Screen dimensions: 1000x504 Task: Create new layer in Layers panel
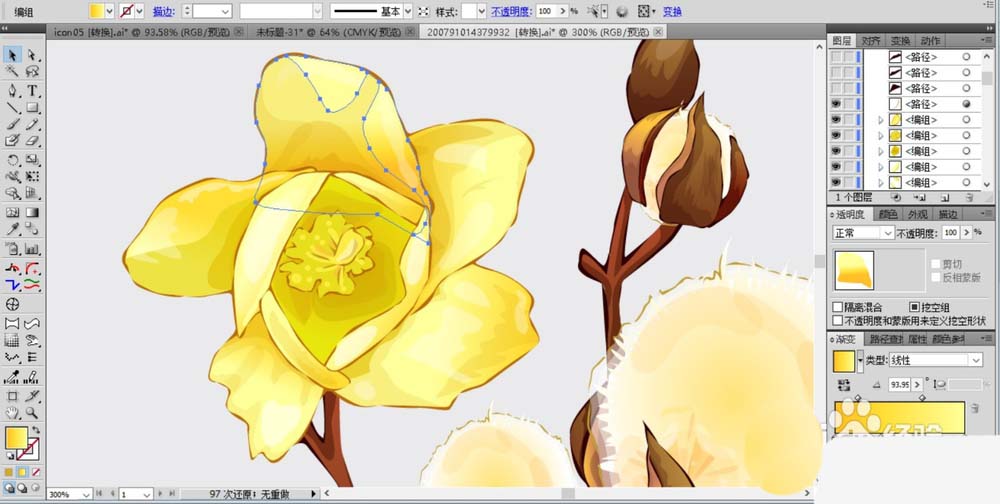(x=945, y=198)
